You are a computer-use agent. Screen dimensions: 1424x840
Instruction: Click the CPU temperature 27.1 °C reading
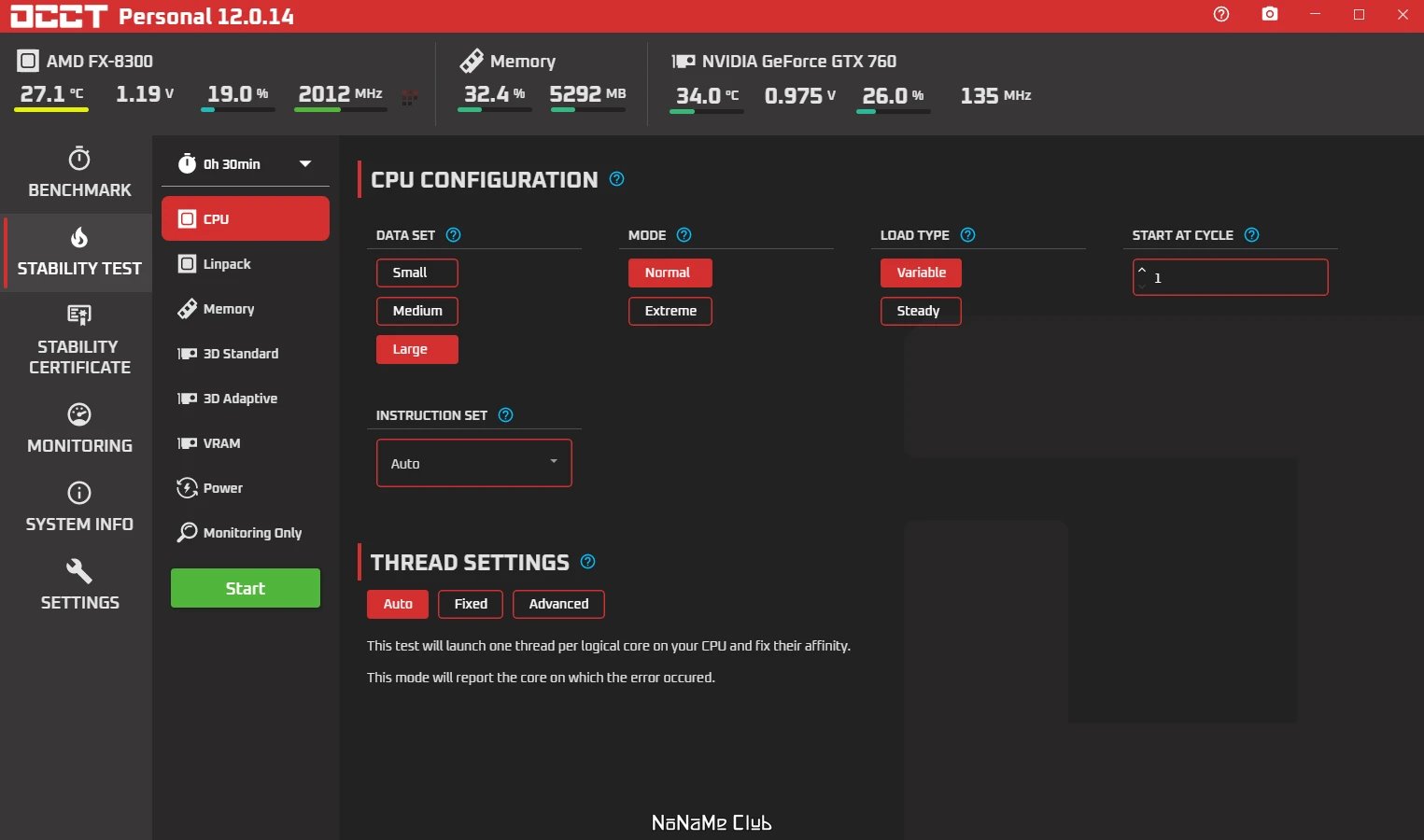(51, 94)
